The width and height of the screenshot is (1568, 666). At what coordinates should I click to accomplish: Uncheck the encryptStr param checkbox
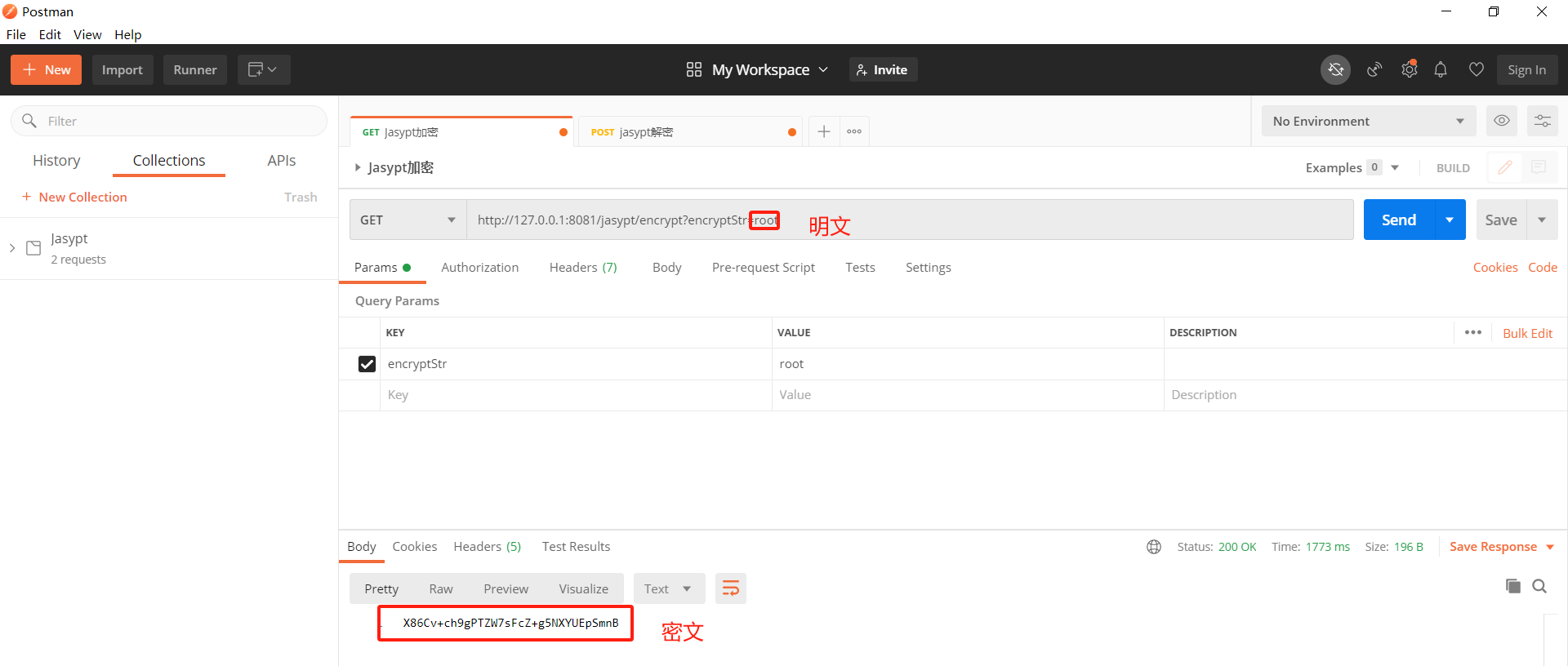[x=367, y=364]
